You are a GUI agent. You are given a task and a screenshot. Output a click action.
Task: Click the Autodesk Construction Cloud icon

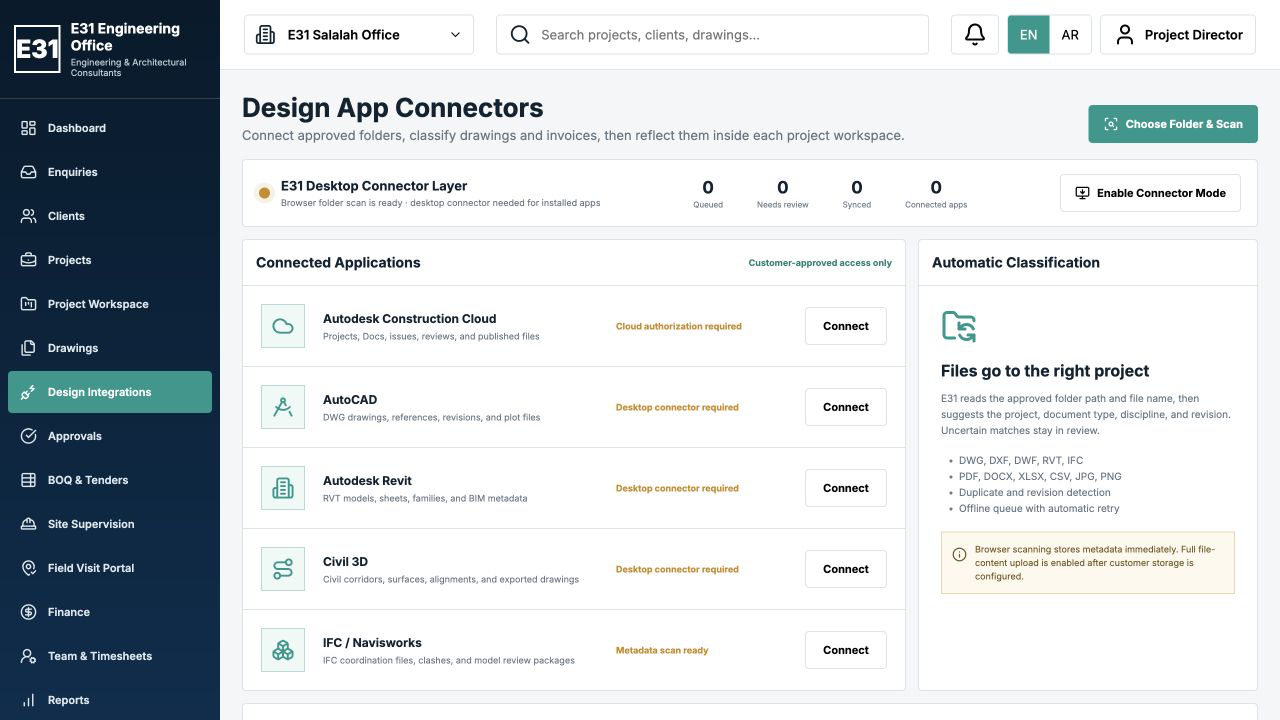[x=283, y=326]
